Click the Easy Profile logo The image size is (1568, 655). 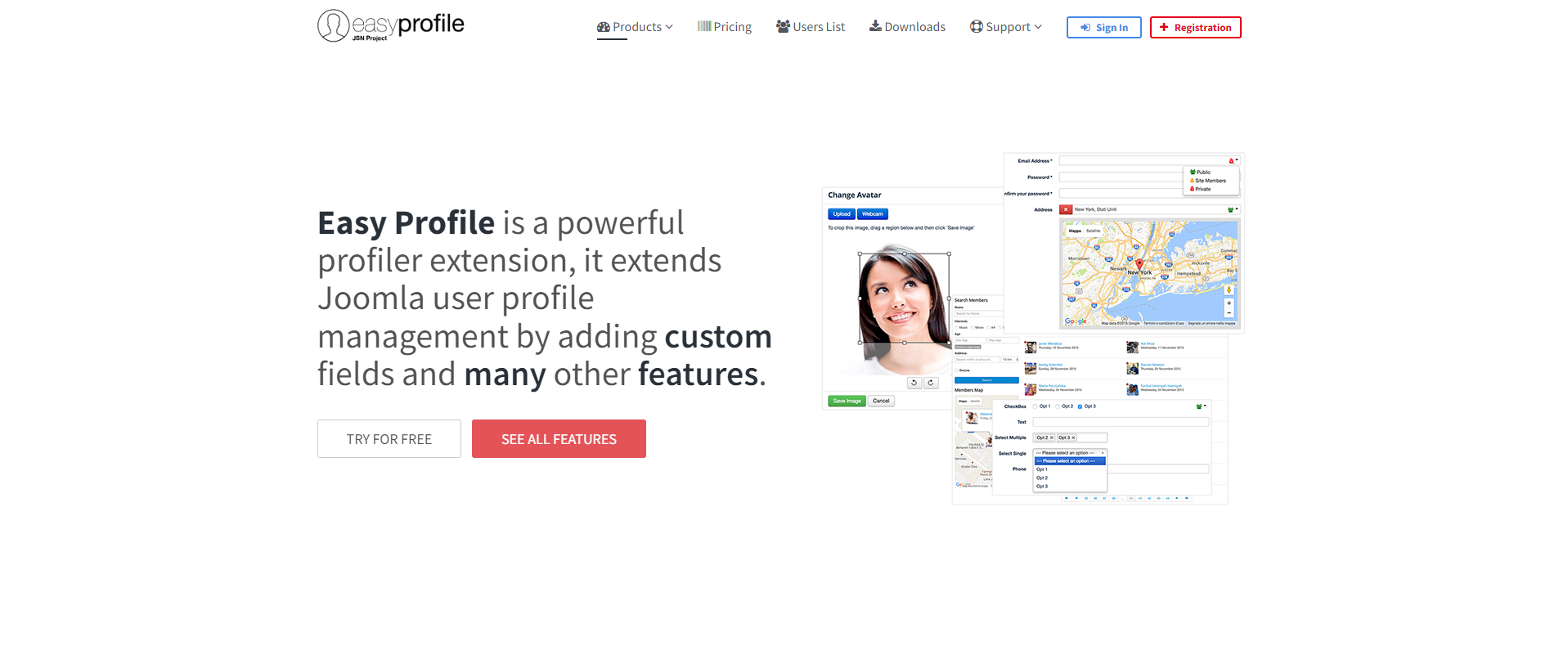[391, 25]
